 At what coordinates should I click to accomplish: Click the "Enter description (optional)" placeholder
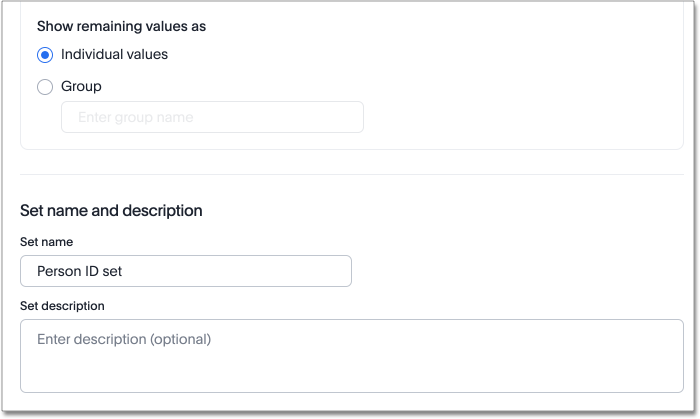click(x=124, y=340)
